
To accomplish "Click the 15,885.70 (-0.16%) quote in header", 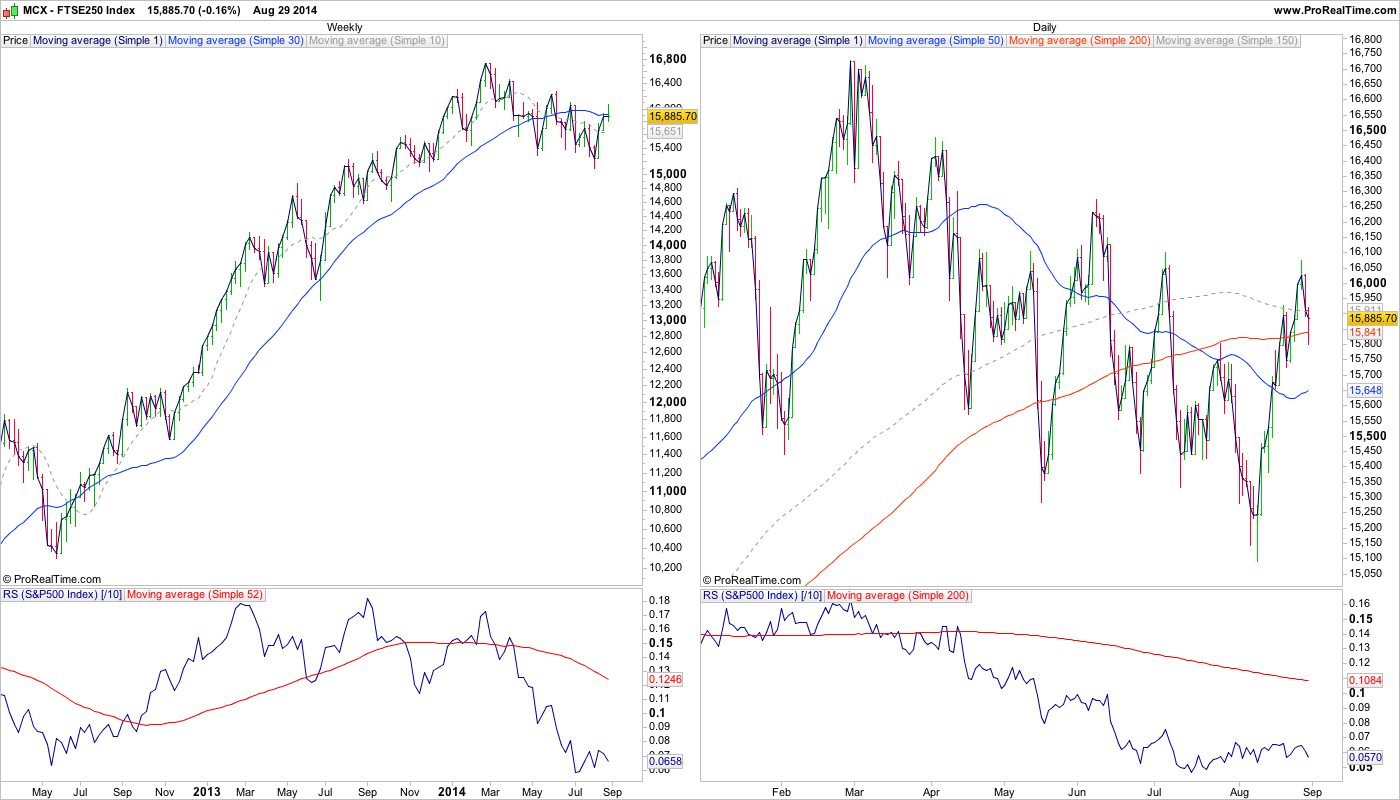I will [x=193, y=9].
